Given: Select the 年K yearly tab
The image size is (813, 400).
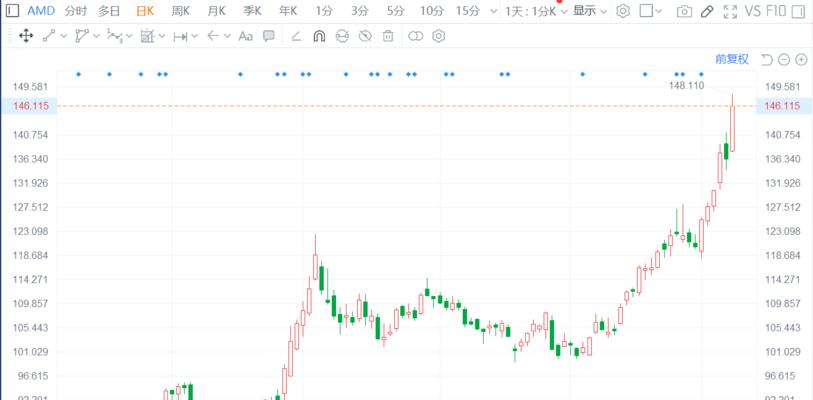Looking at the screenshot, I should click(x=288, y=11).
